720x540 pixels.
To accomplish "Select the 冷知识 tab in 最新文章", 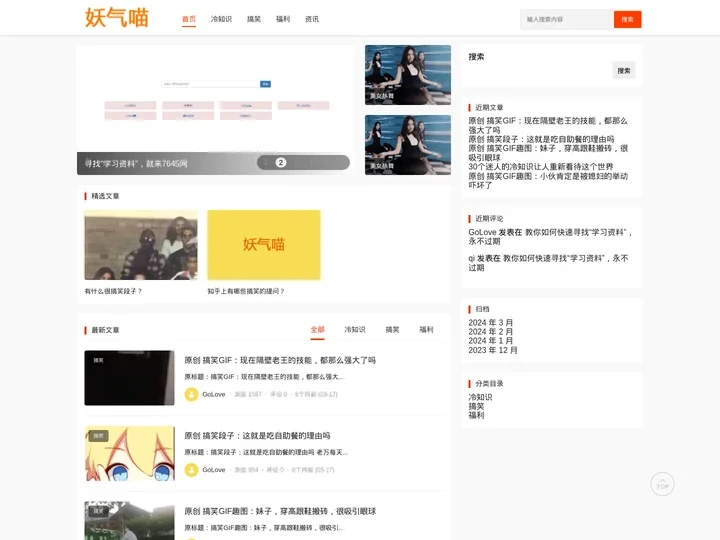I will (x=354, y=330).
